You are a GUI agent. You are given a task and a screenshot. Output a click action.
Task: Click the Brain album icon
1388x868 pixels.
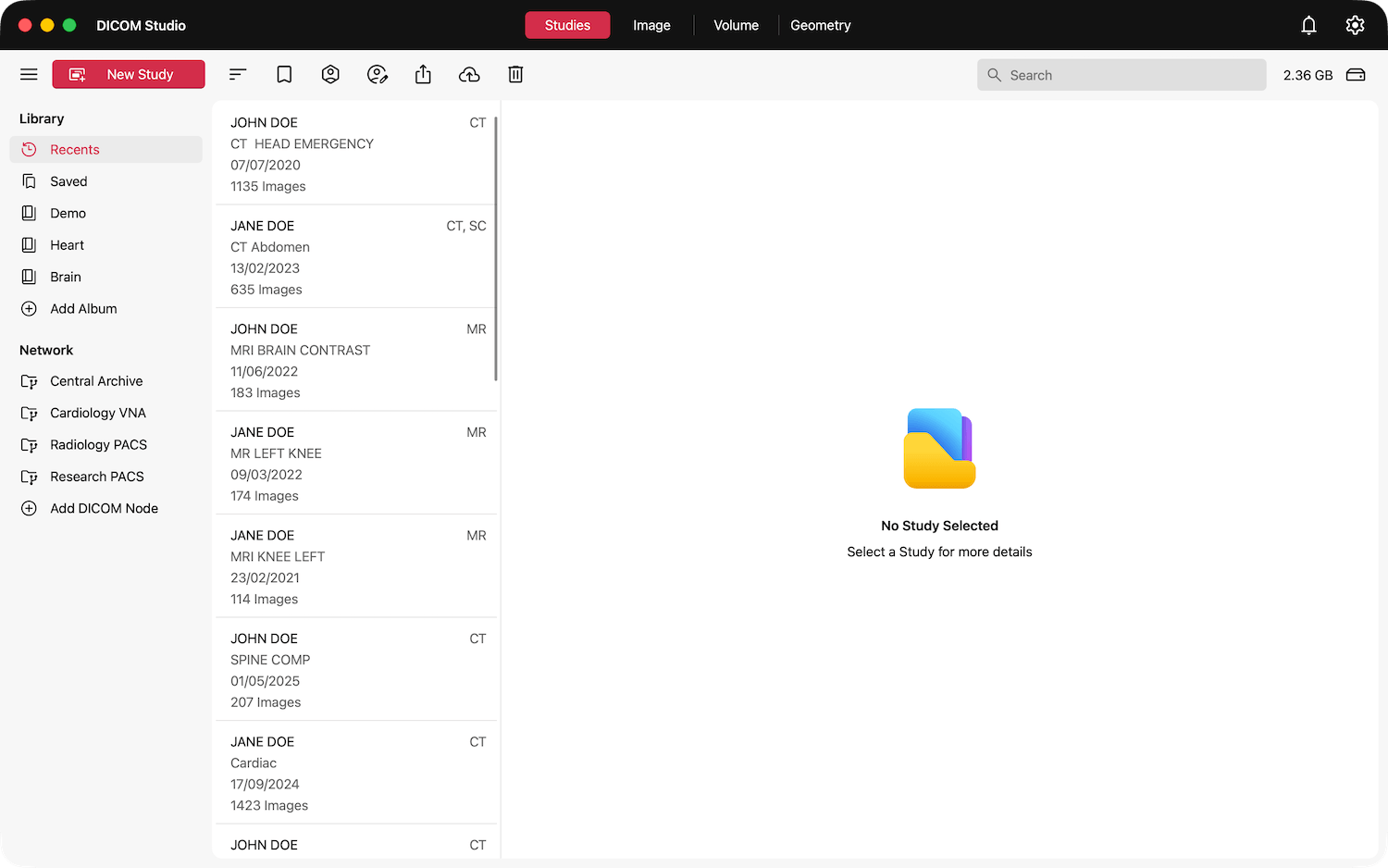click(x=29, y=277)
